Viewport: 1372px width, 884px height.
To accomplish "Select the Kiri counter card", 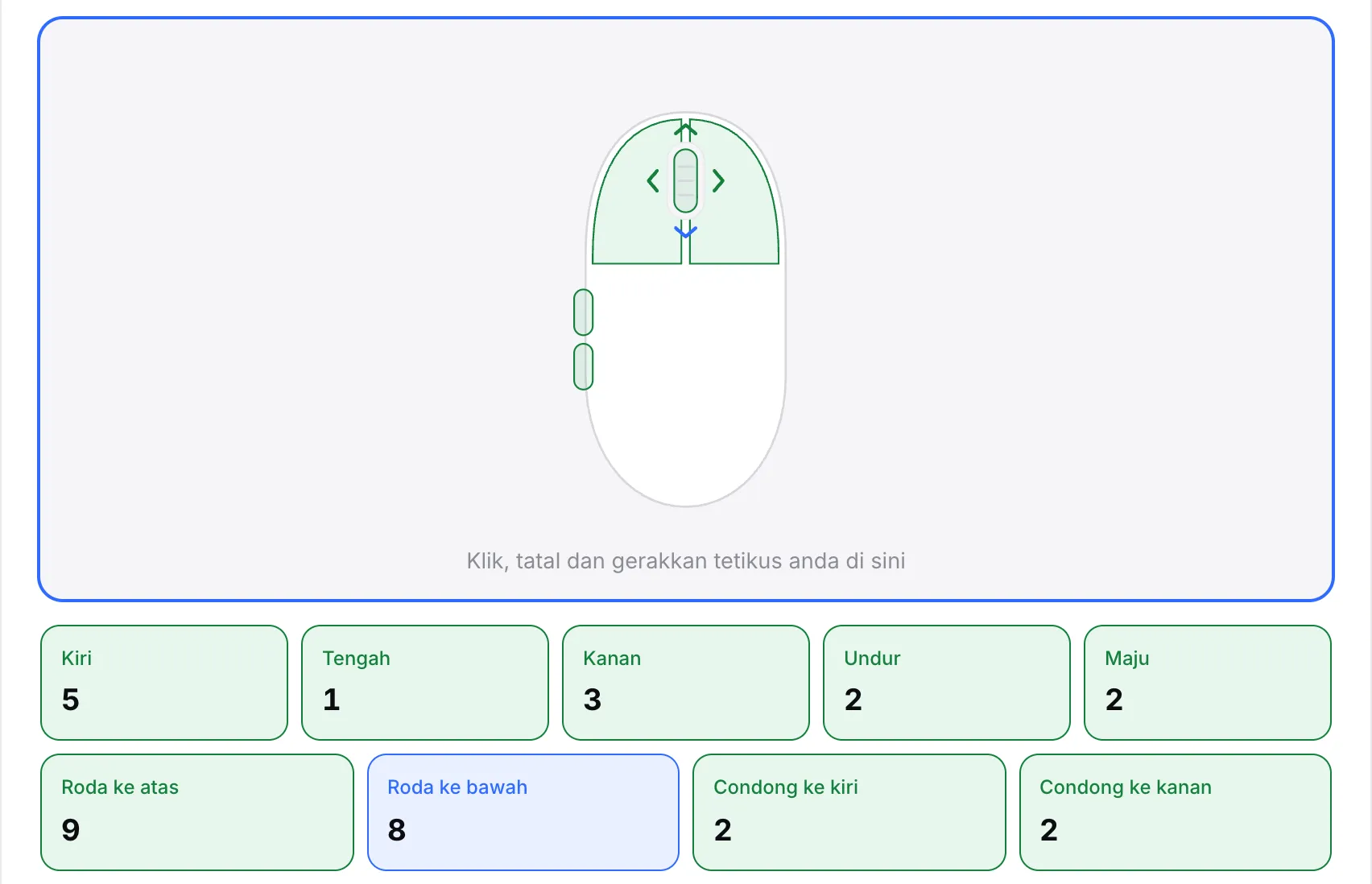I will click(164, 683).
